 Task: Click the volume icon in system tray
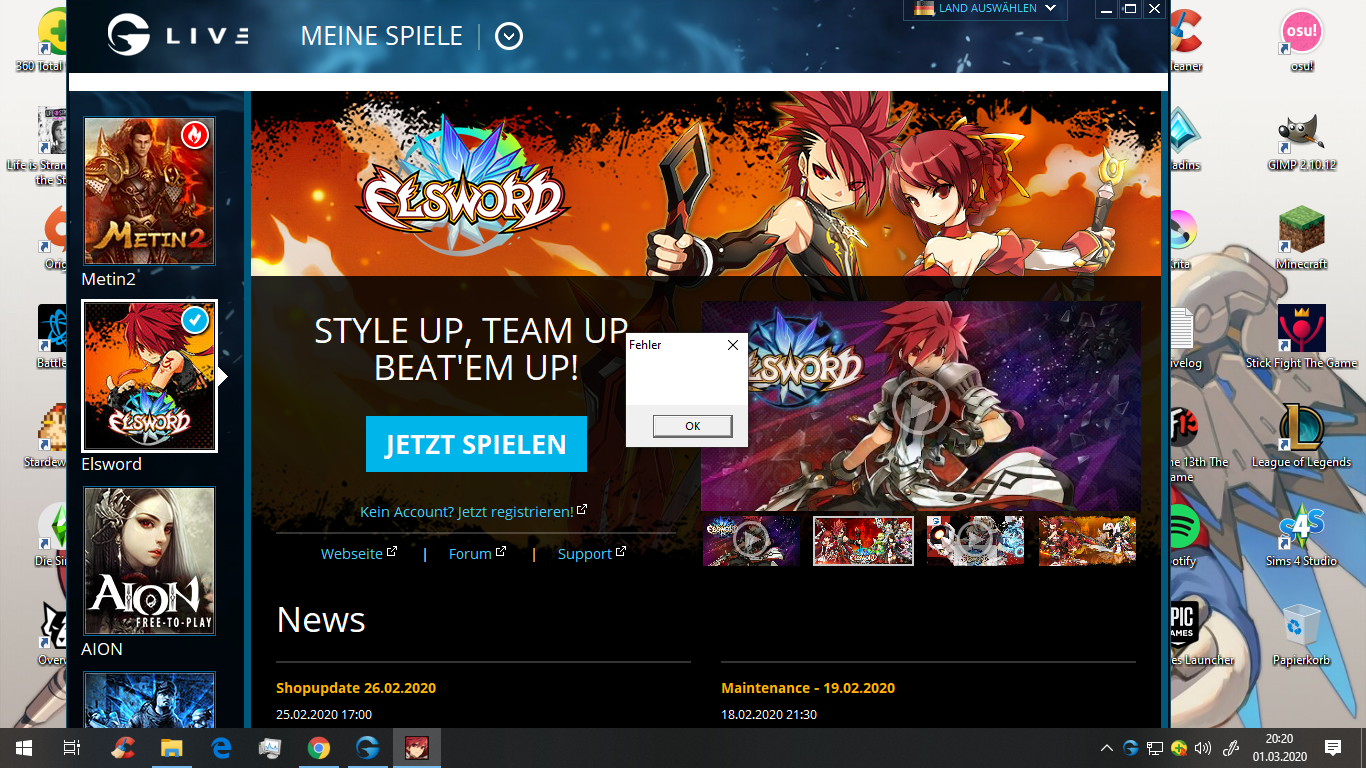[1203, 748]
